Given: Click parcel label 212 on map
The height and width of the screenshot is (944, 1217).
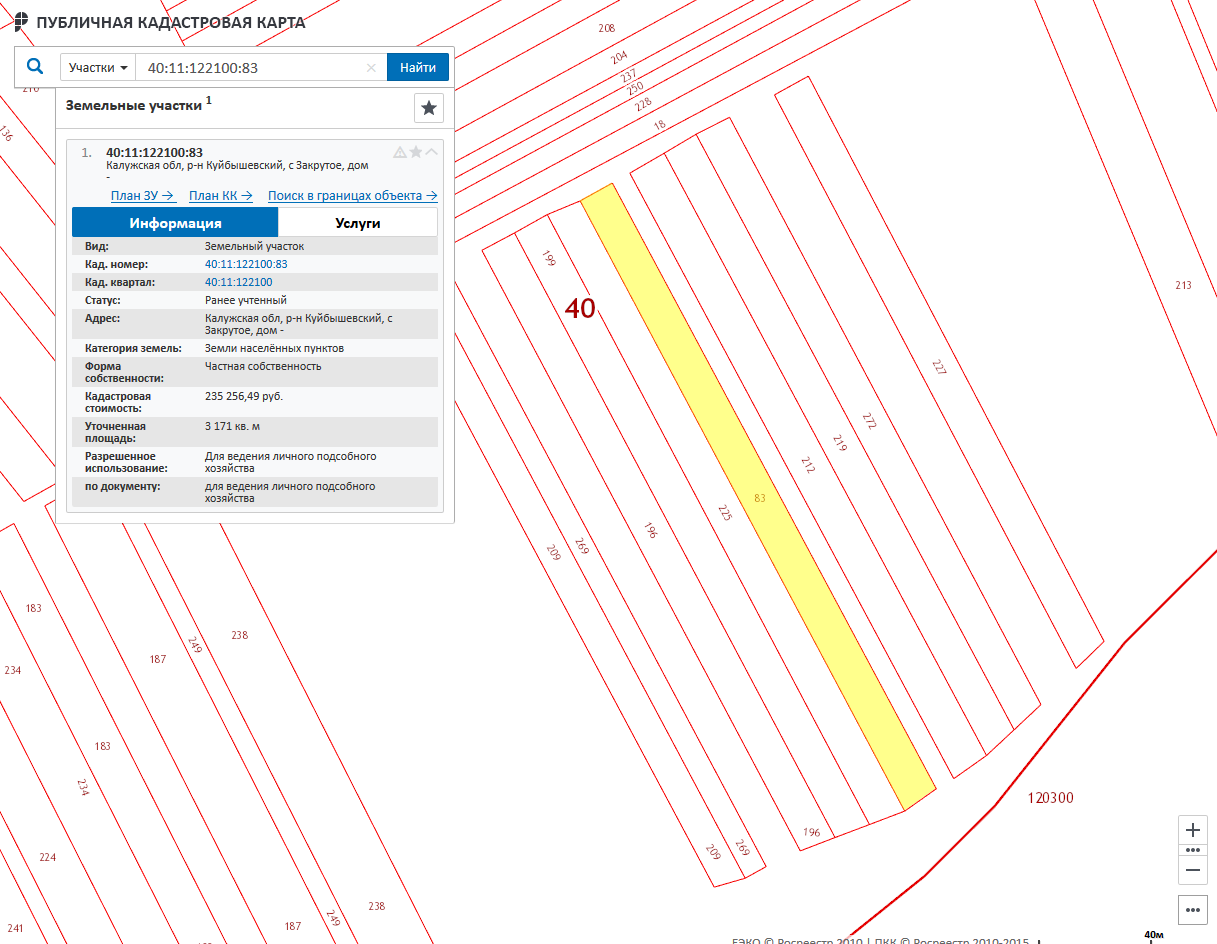Looking at the screenshot, I should point(808,464).
